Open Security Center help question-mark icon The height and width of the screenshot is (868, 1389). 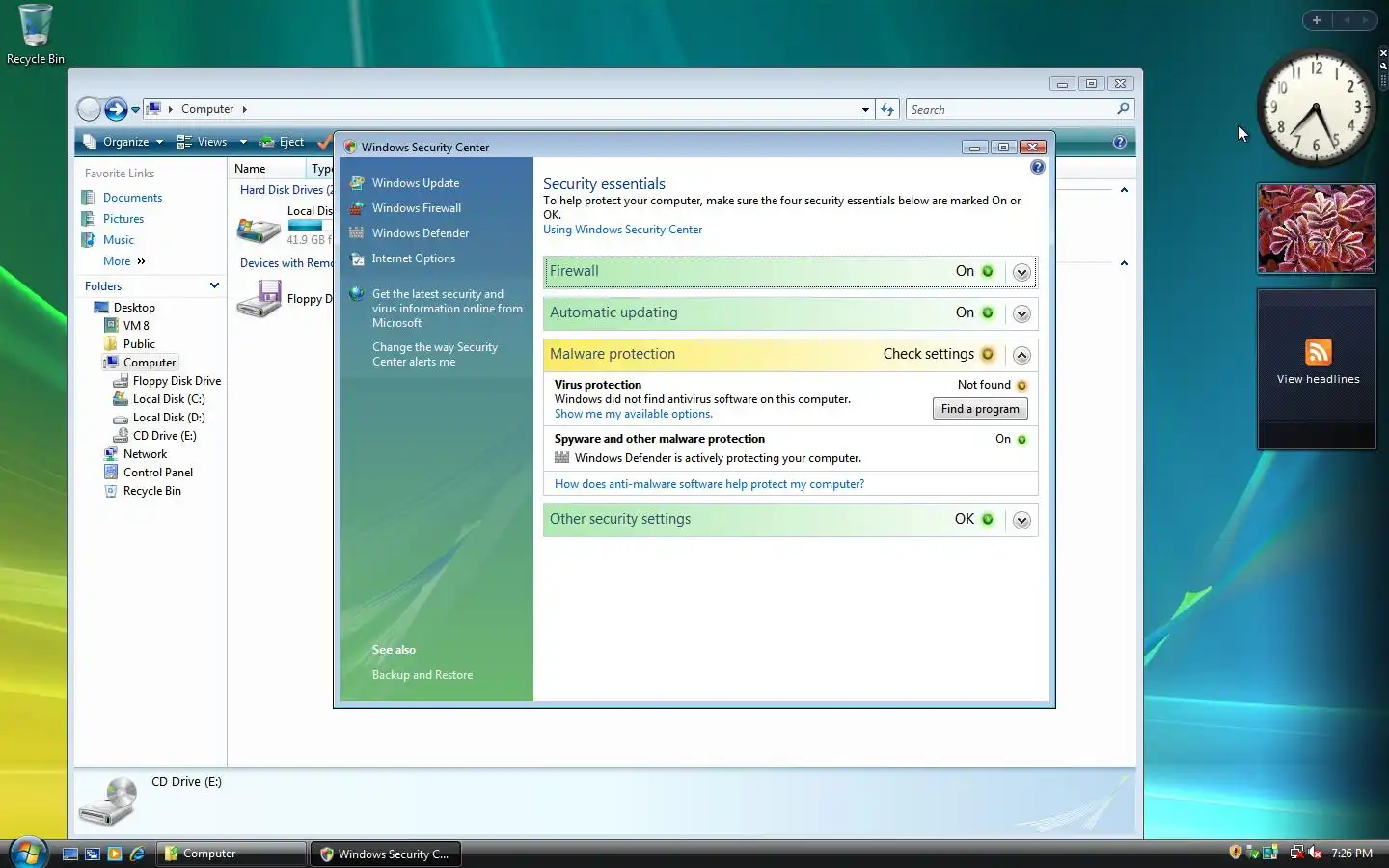pos(1037,167)
